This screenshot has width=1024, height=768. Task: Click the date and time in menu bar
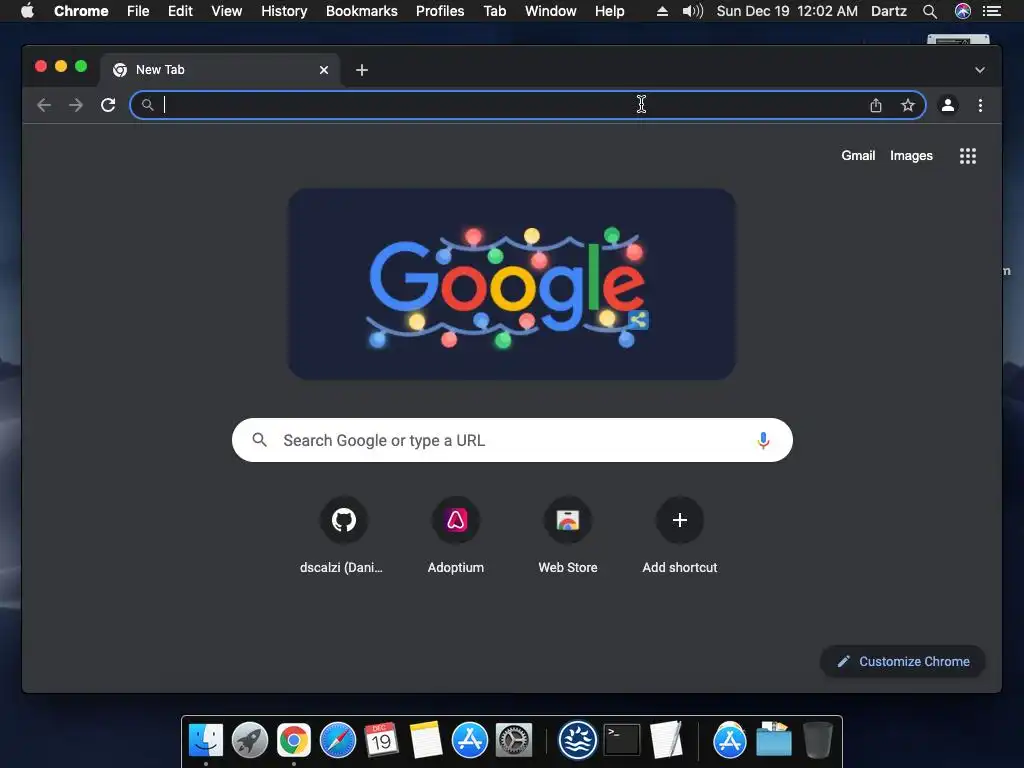(787, 11)
